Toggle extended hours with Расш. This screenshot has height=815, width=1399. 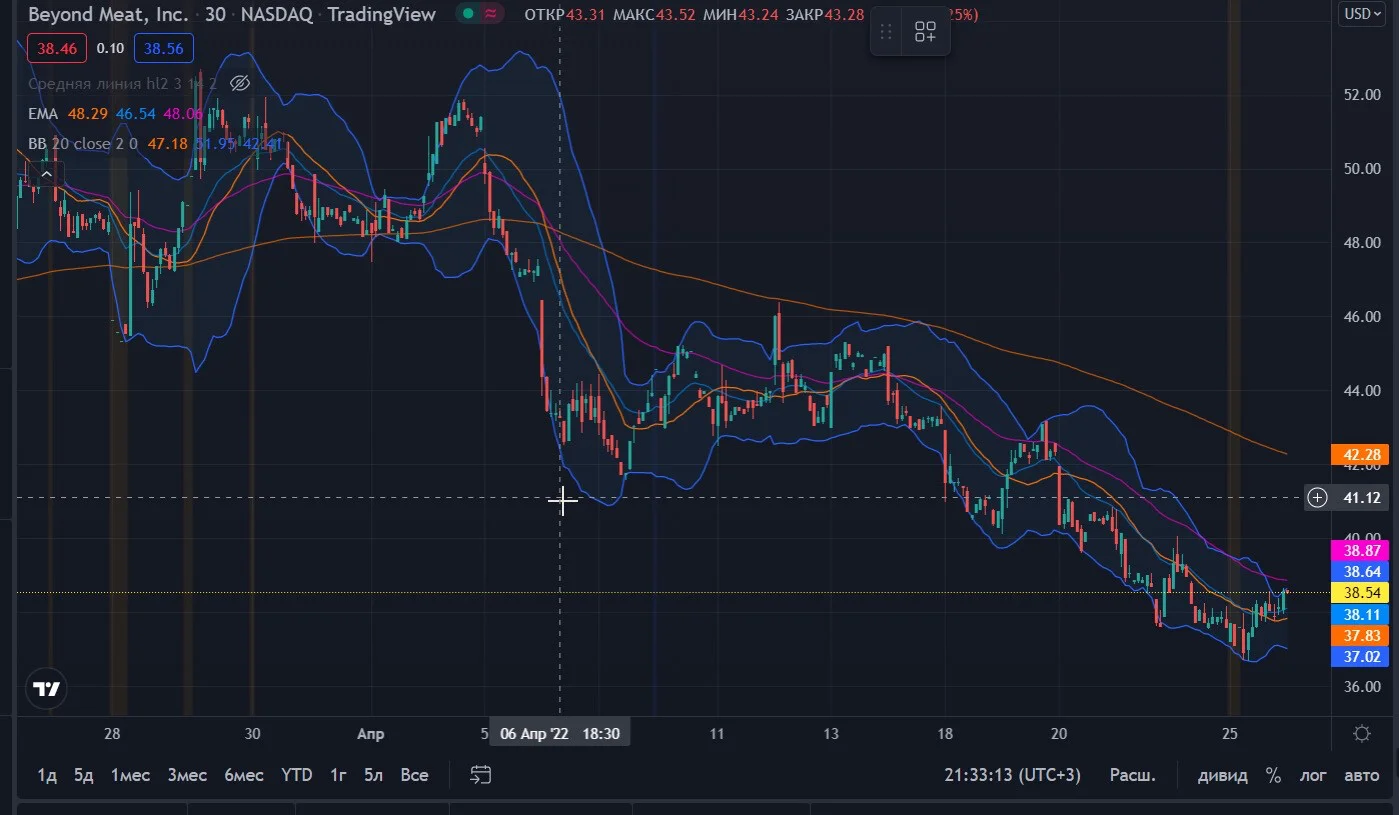point(1133,775)
